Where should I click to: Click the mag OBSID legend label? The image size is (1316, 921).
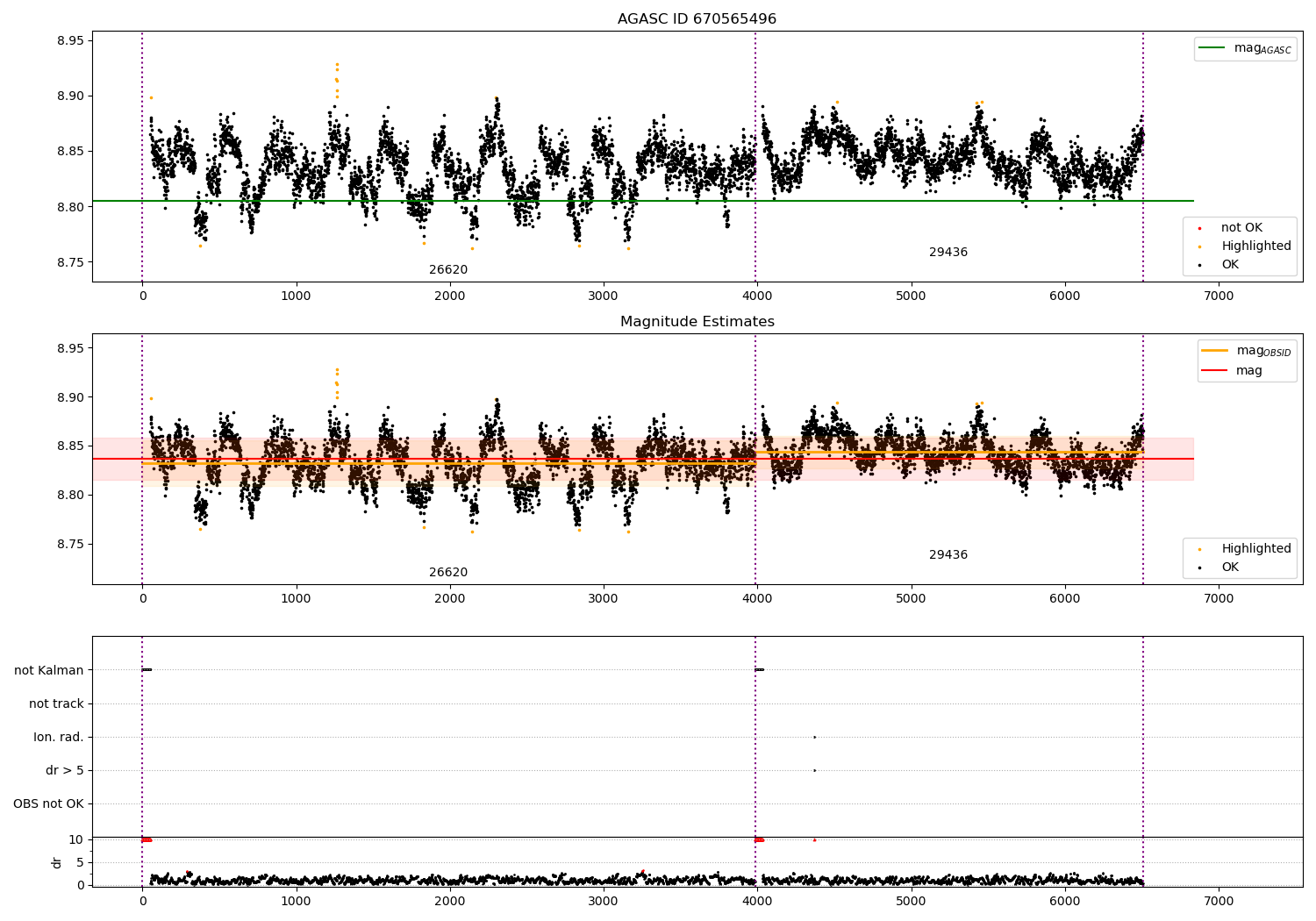click(1263, 351)
